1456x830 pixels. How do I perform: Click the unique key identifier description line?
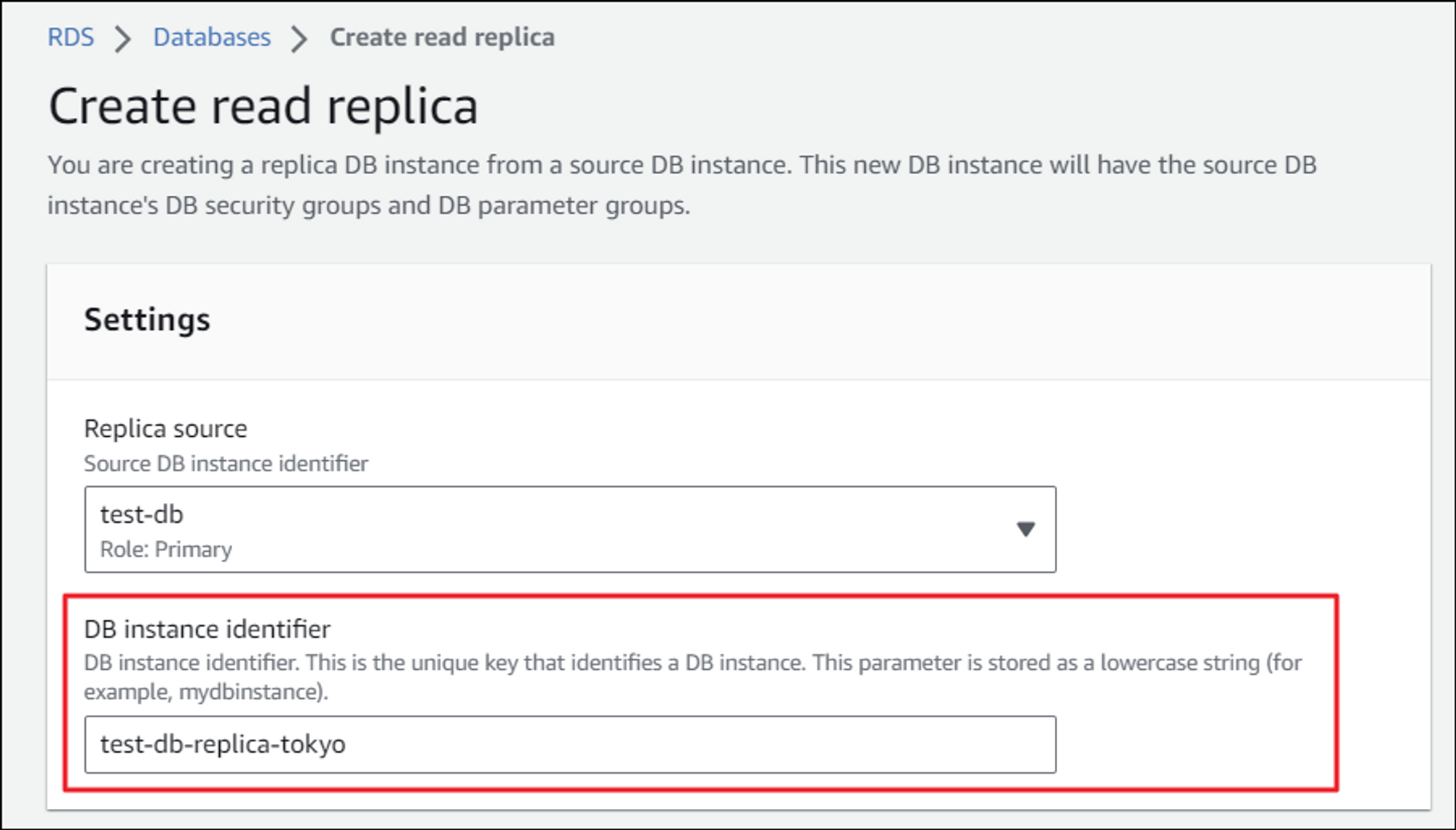pos(692,663)
